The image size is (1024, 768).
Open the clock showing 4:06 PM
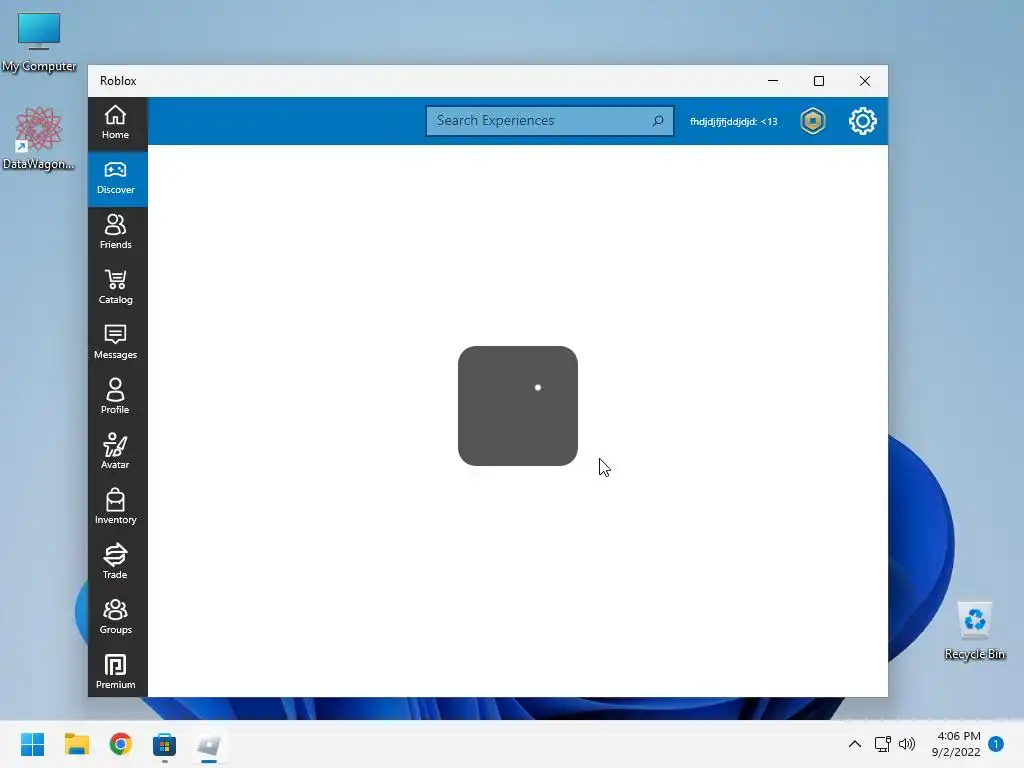click(956, 744)
